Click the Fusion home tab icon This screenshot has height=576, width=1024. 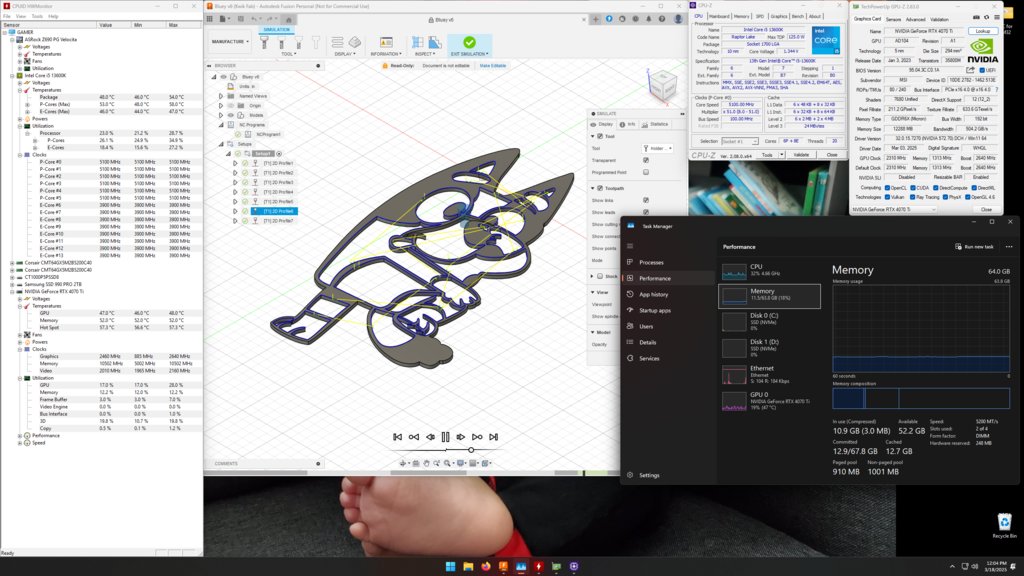[x=289, y=20]
